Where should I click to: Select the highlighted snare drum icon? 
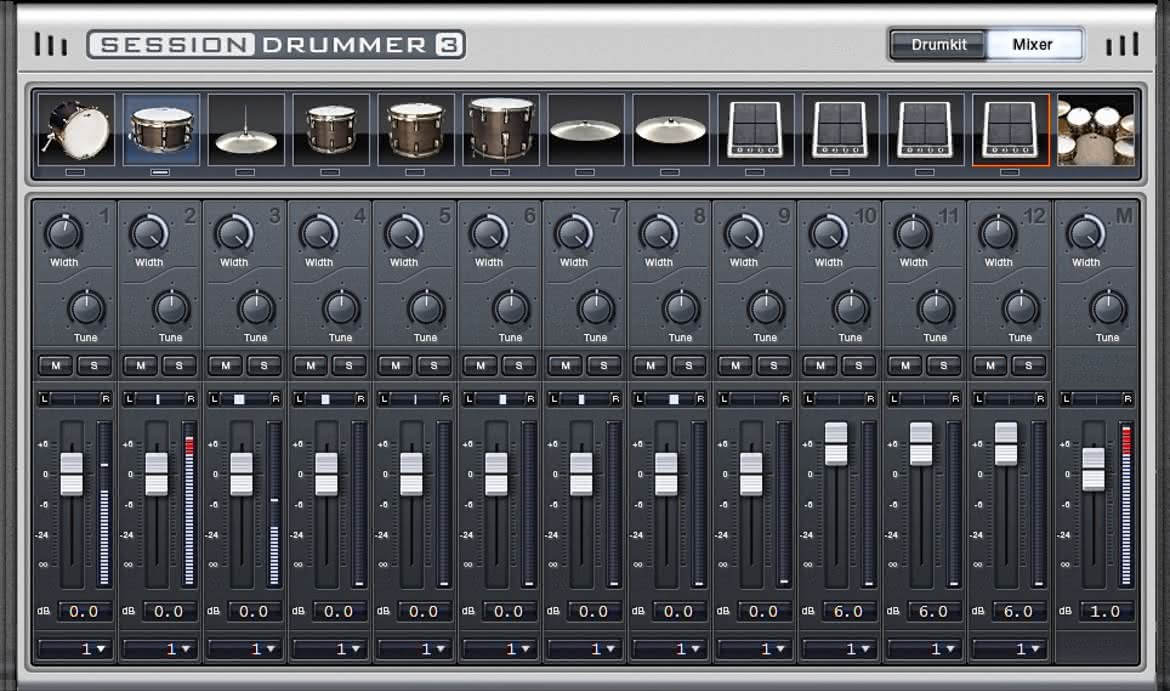click(161, 130)
